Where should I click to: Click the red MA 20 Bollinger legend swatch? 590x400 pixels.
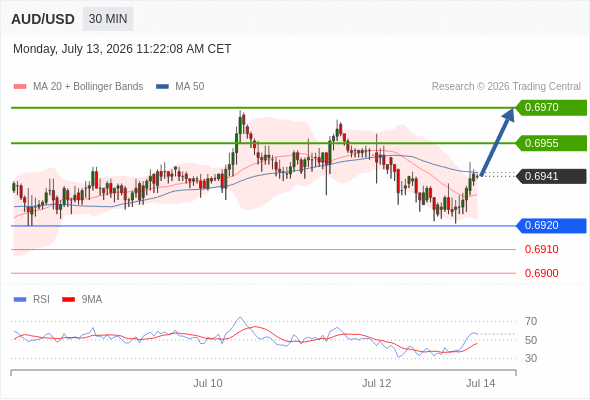coord(20,87)
